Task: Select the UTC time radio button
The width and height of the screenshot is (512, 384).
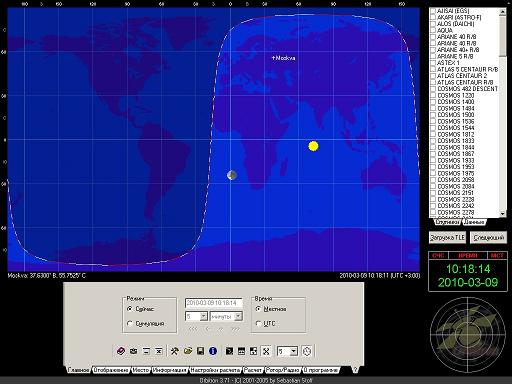Action: coord(258,323)
